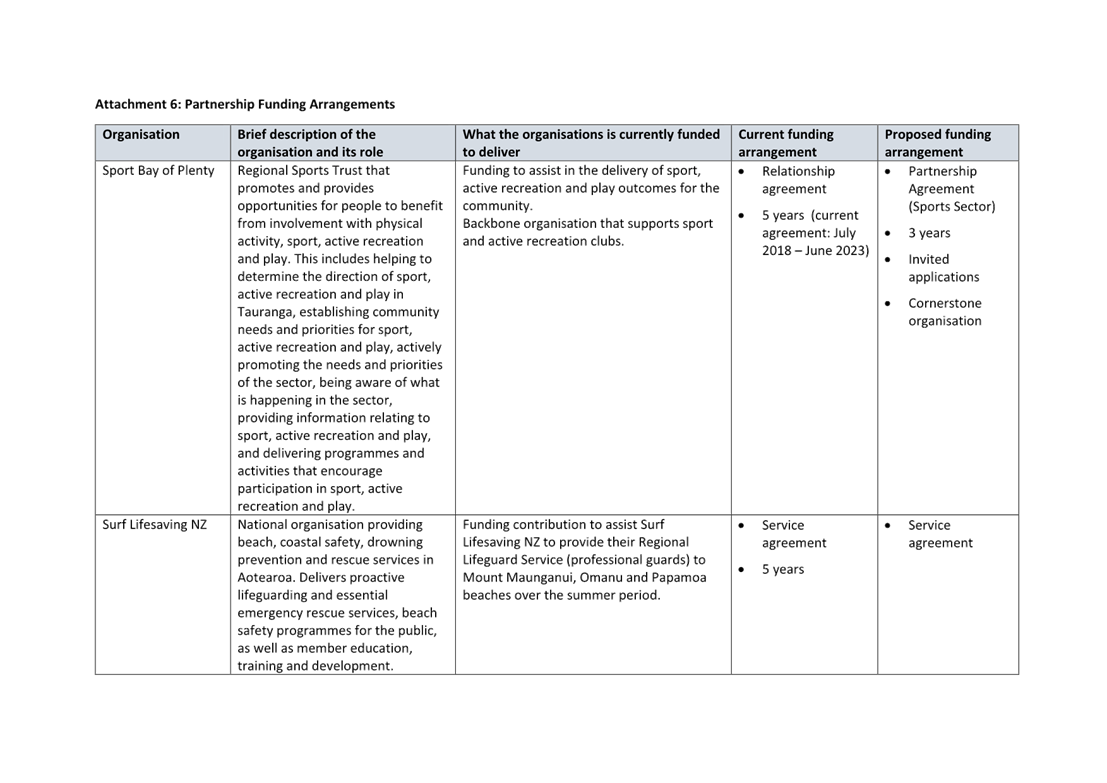Click 'training and development.' line

[x=315, y=666]
